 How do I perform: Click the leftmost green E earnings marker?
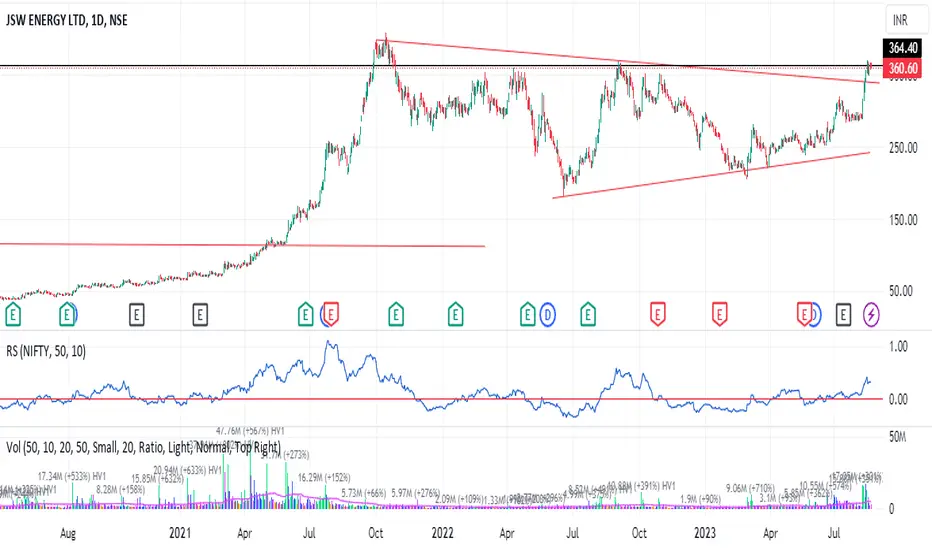[x=13, y=315]
